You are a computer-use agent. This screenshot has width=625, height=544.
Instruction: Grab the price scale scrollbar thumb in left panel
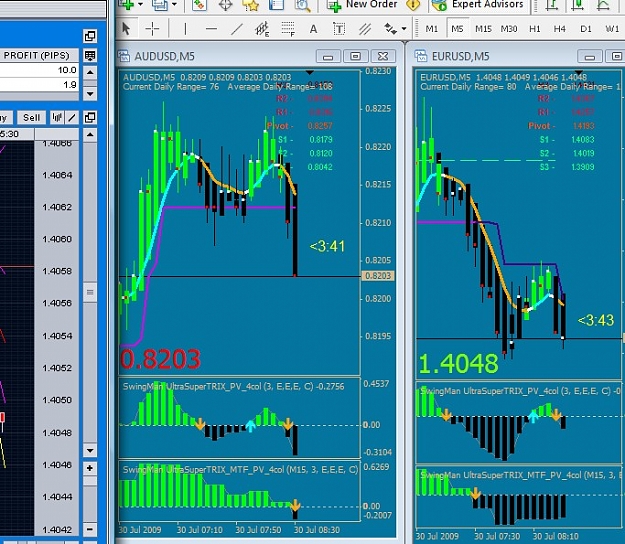[x=90, y=293]
